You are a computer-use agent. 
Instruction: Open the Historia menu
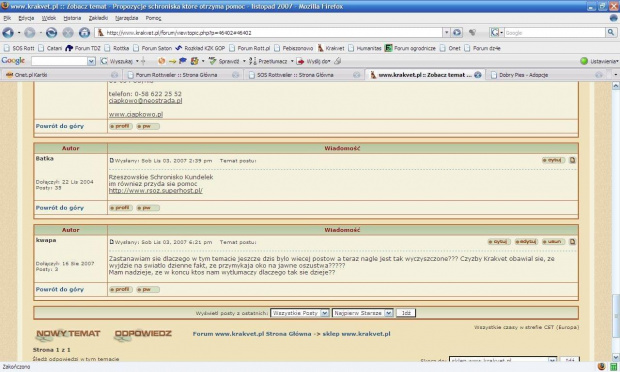pos(72,18)
